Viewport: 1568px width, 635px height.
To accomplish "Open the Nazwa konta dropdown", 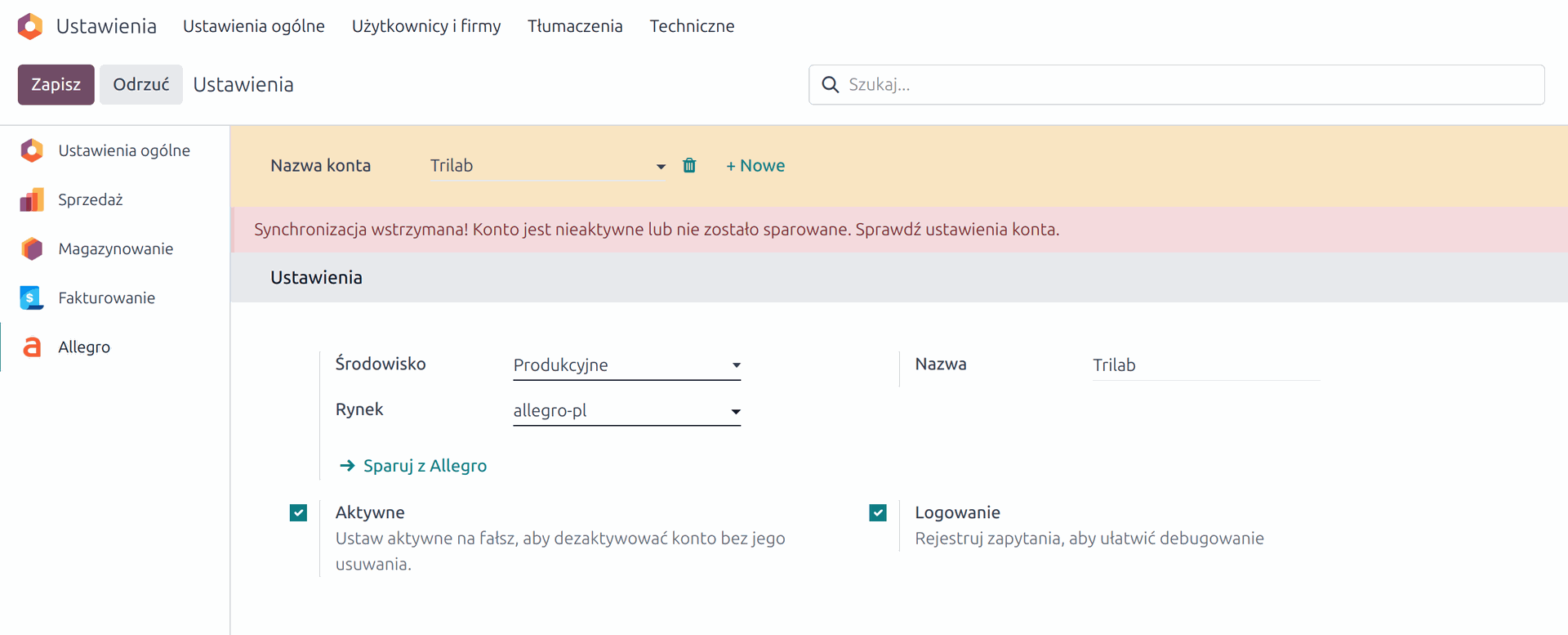I will point(548,166).
